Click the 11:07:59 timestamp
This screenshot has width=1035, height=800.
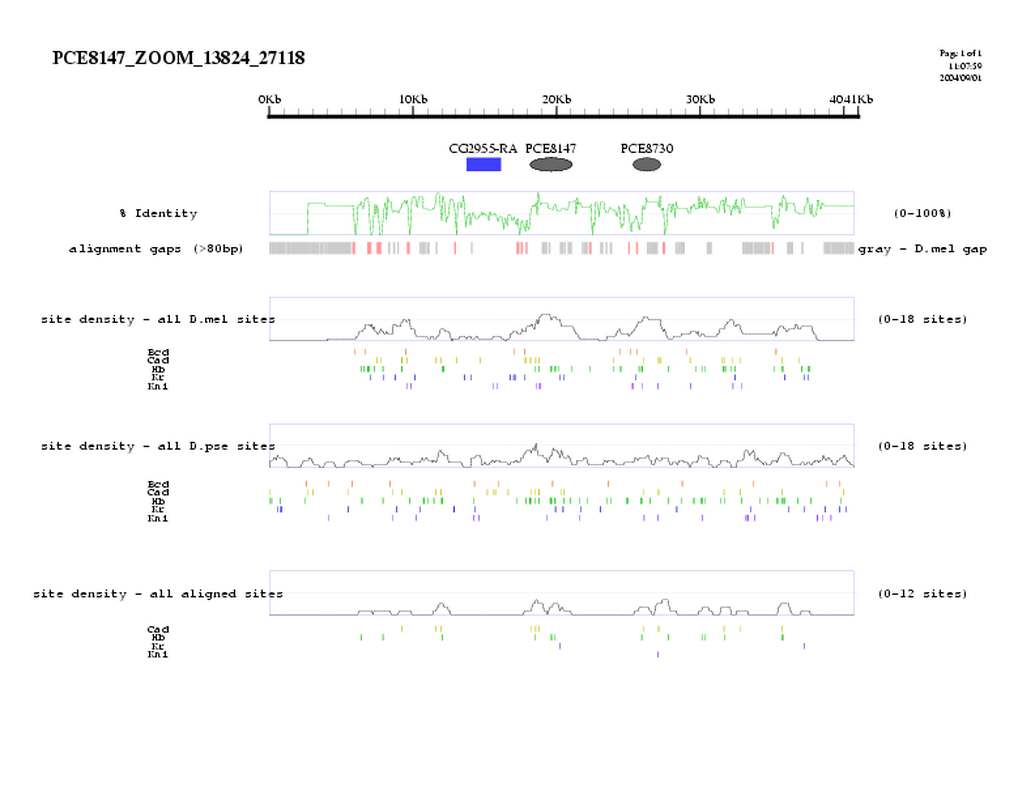point(965,65)
